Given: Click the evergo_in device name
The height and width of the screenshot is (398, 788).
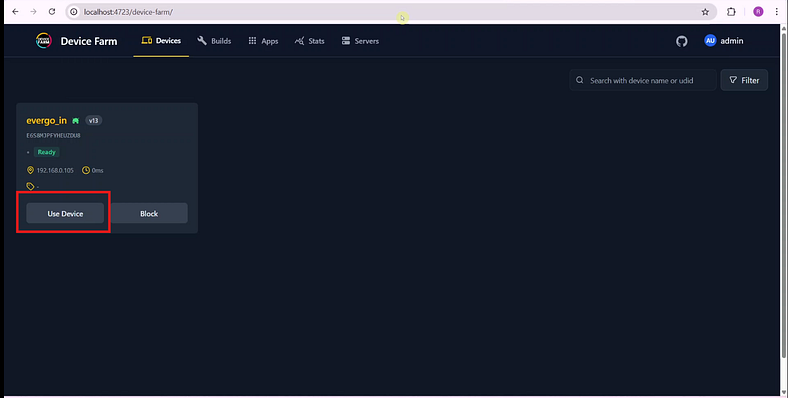Looking at the screenshot, I should click(x=46, y=121).
